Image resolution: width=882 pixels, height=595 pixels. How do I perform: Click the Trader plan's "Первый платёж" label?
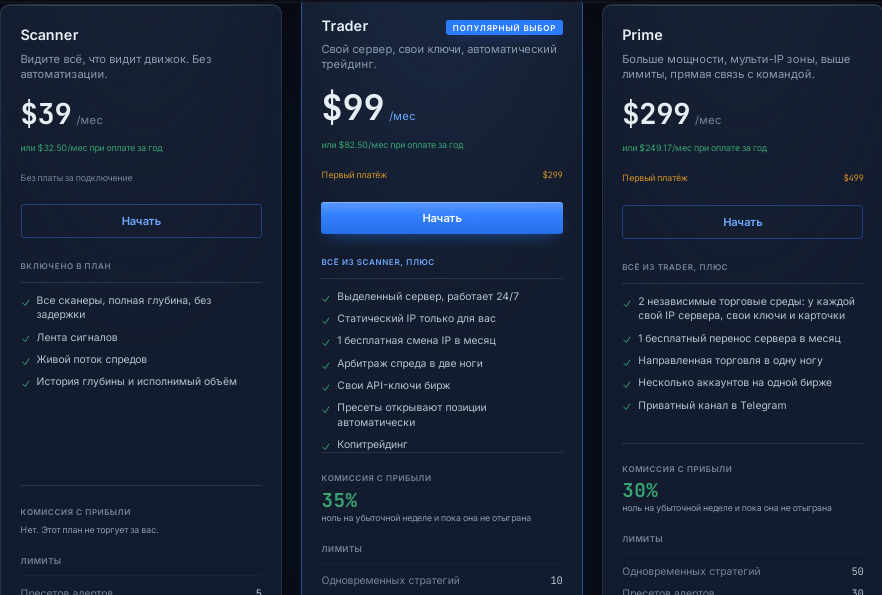click(354, 175)
